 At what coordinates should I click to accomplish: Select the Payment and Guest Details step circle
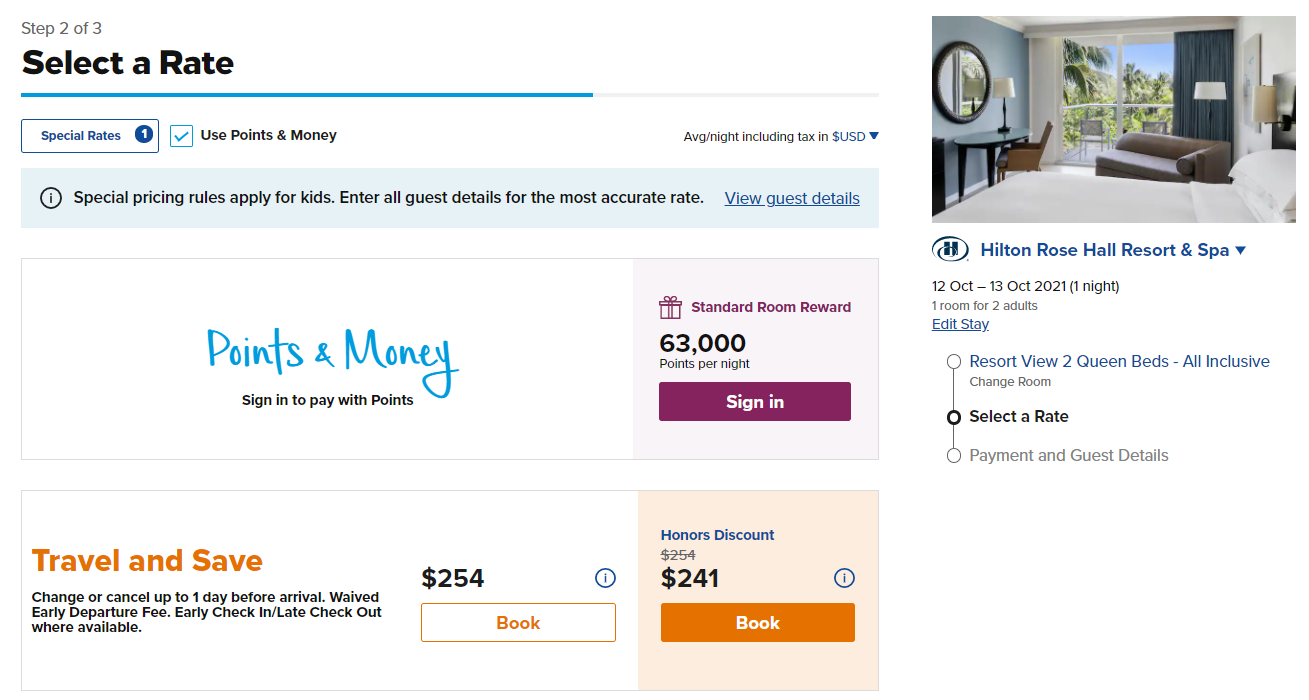(x=954, y=455)
